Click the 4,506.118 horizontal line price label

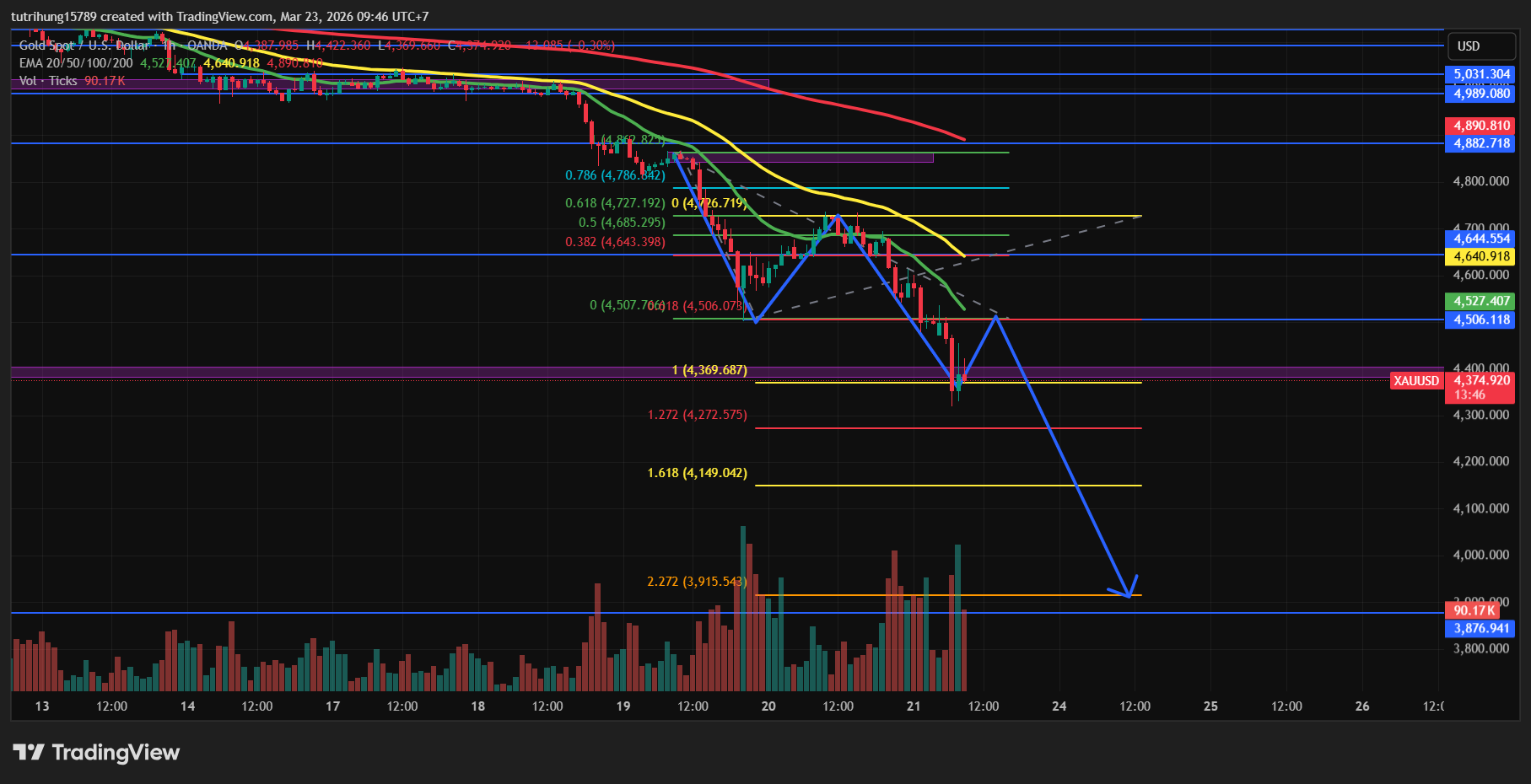[1481, 320]
